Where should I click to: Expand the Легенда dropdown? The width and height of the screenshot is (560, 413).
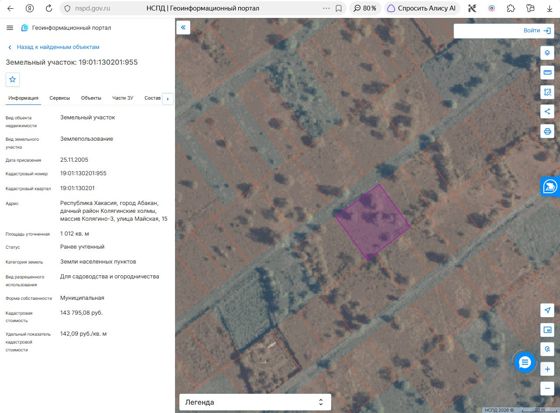255,402
